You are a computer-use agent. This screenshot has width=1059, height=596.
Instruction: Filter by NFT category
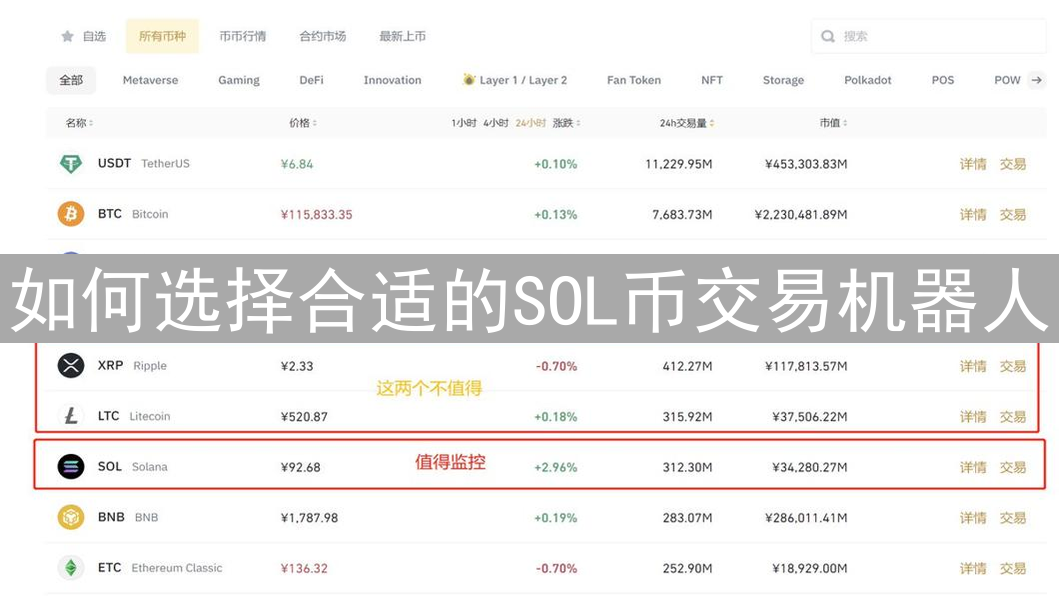[712, 80]
